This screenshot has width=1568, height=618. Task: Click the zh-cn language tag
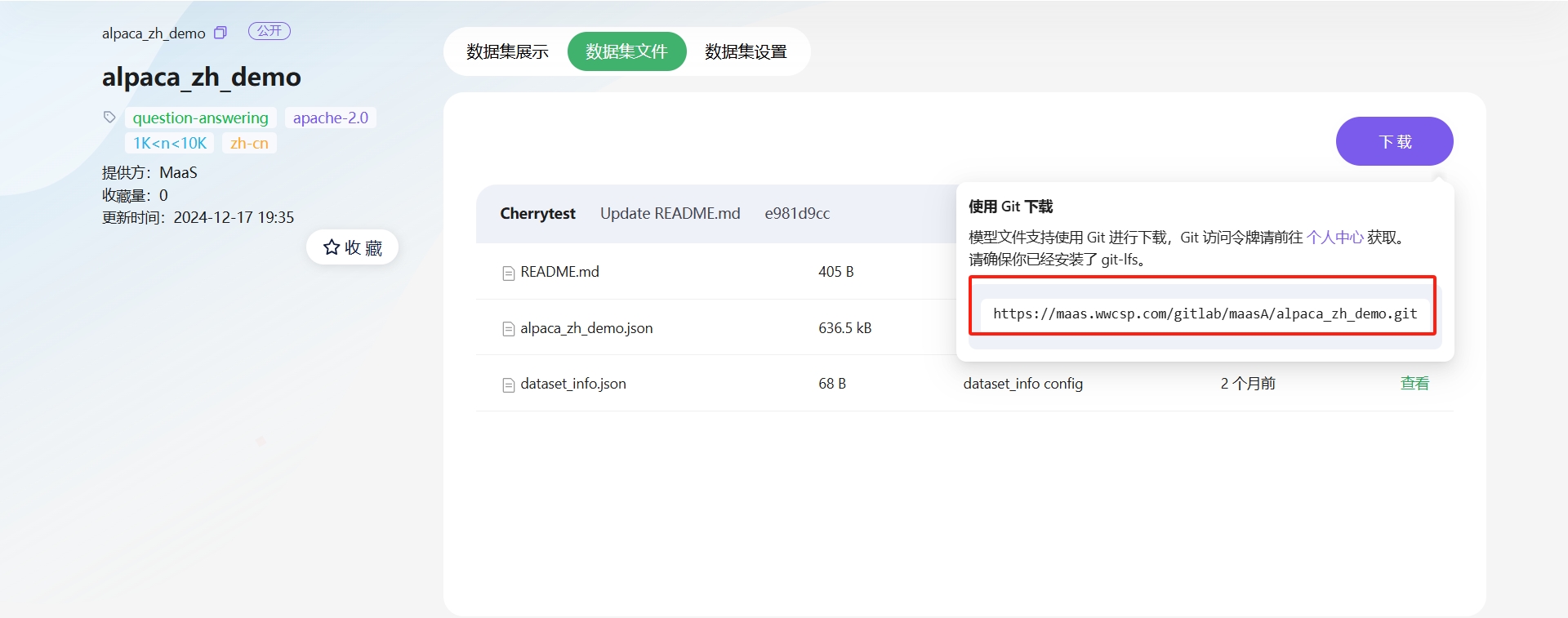pyautogui.click(x=249, y=143)
